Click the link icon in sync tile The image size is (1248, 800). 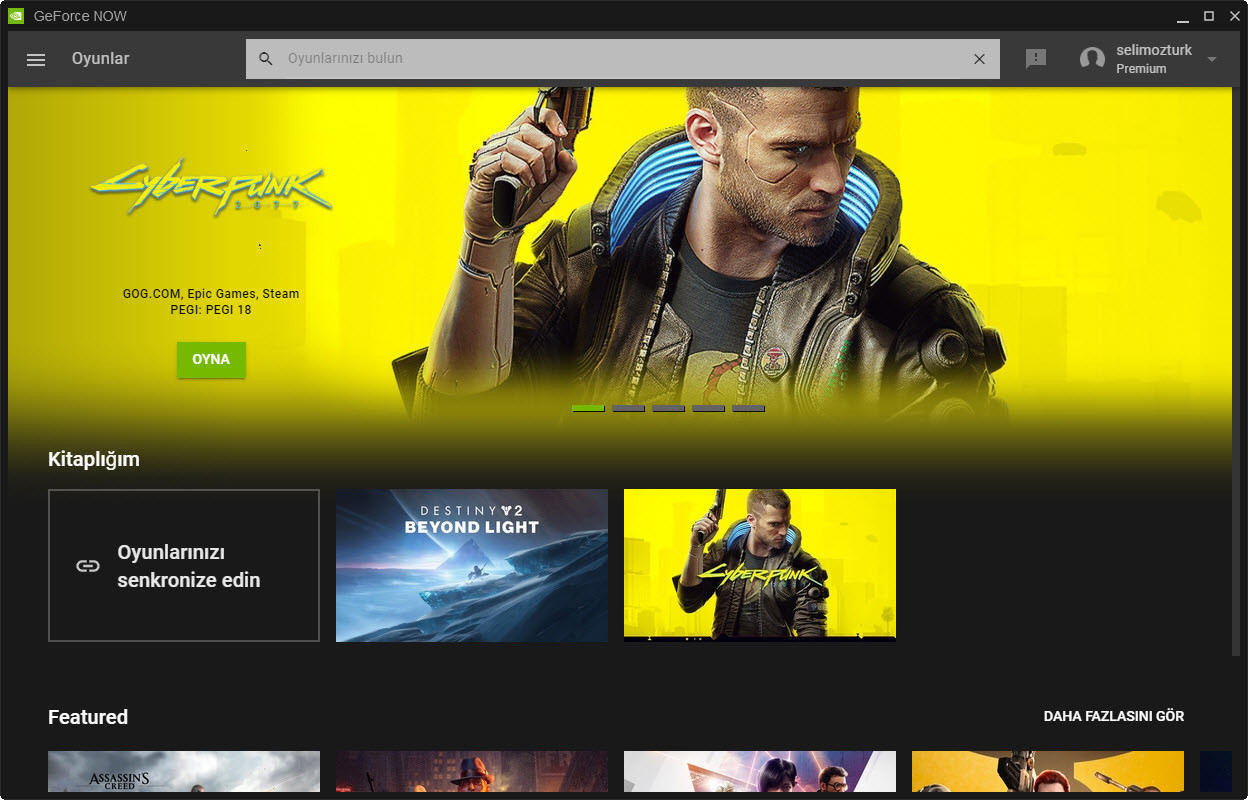(x=88, y=566)
